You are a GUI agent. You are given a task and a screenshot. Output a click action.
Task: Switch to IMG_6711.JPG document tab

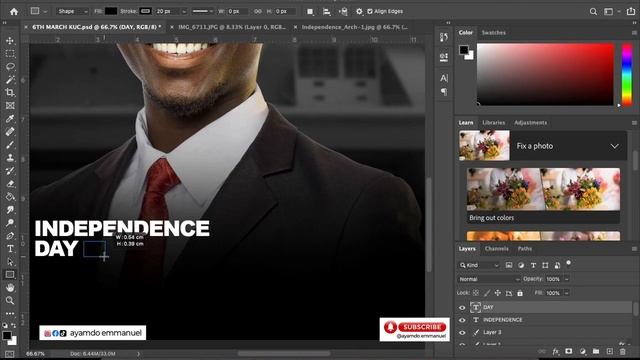click(231, 27)
